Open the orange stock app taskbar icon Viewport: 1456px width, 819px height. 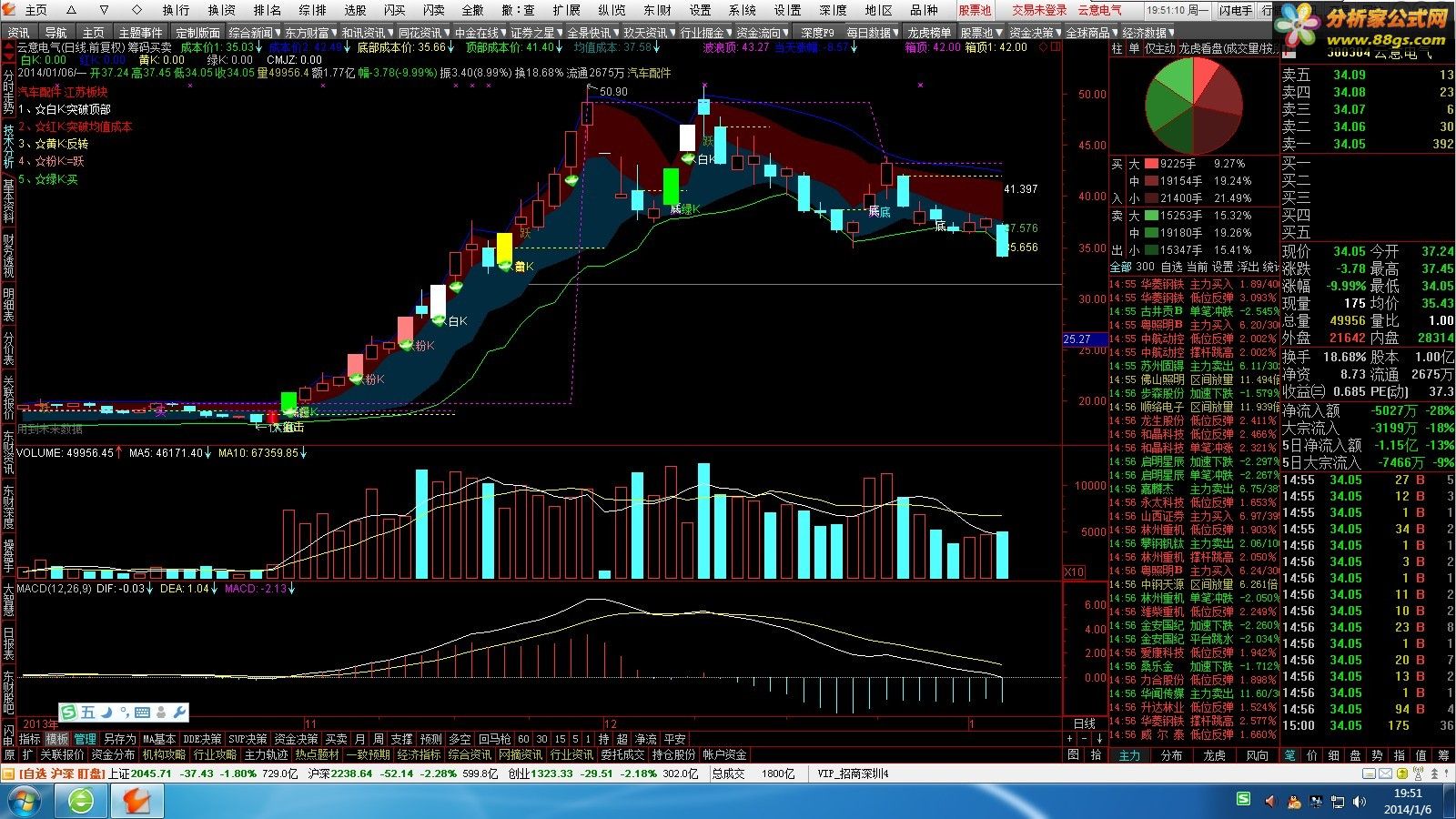(x=137, y=801)
